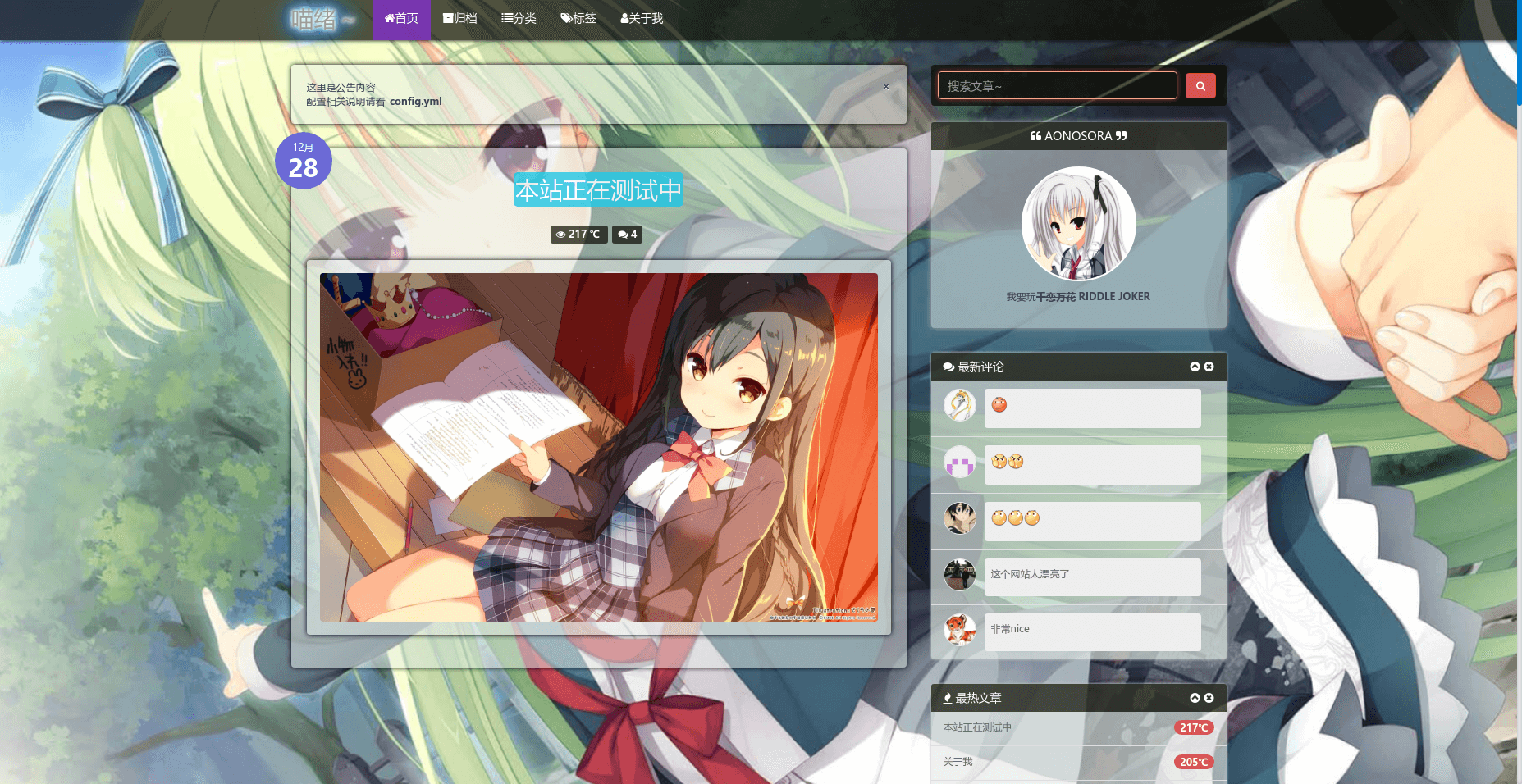Open the 首页 home menu item
This screenshot has height=784, width=1522.
401,18
